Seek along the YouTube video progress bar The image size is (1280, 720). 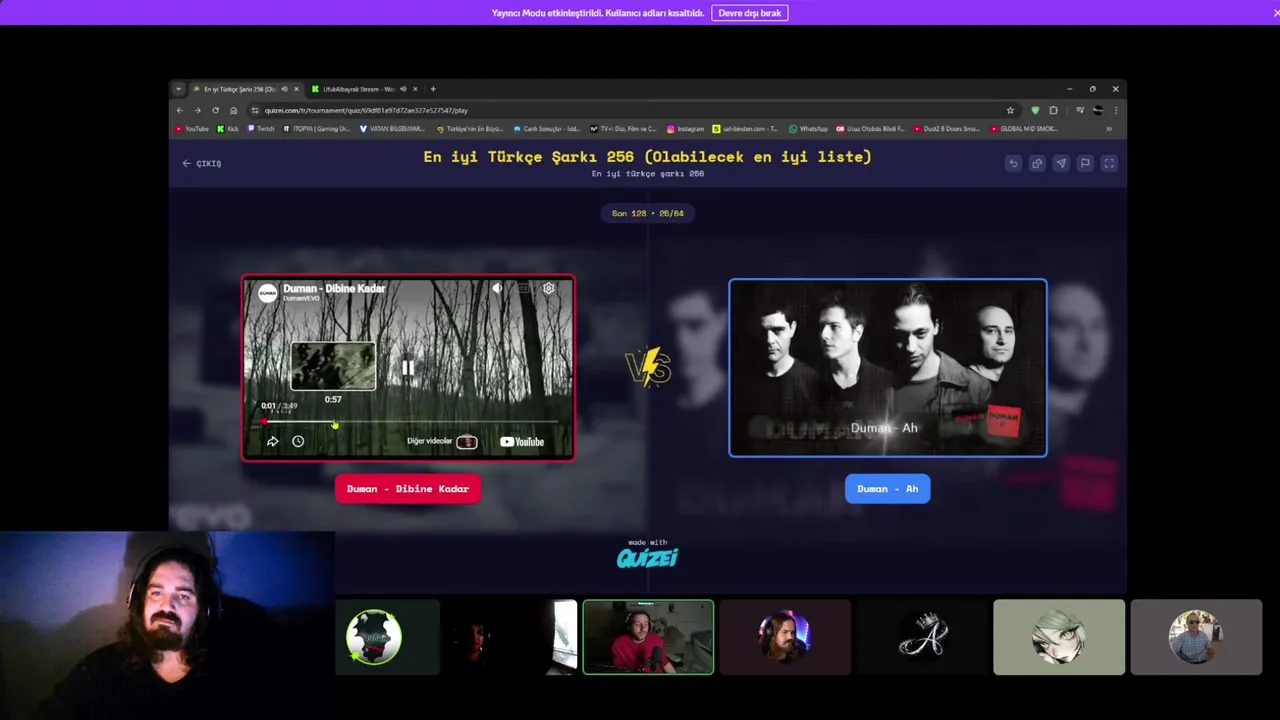click(409, 421)
